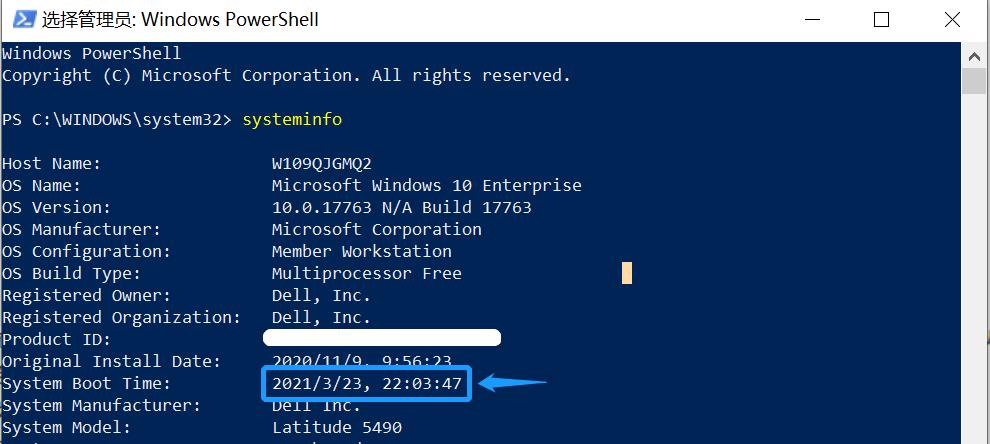Click the System Model value Latitude 5490

pos(336,428)
